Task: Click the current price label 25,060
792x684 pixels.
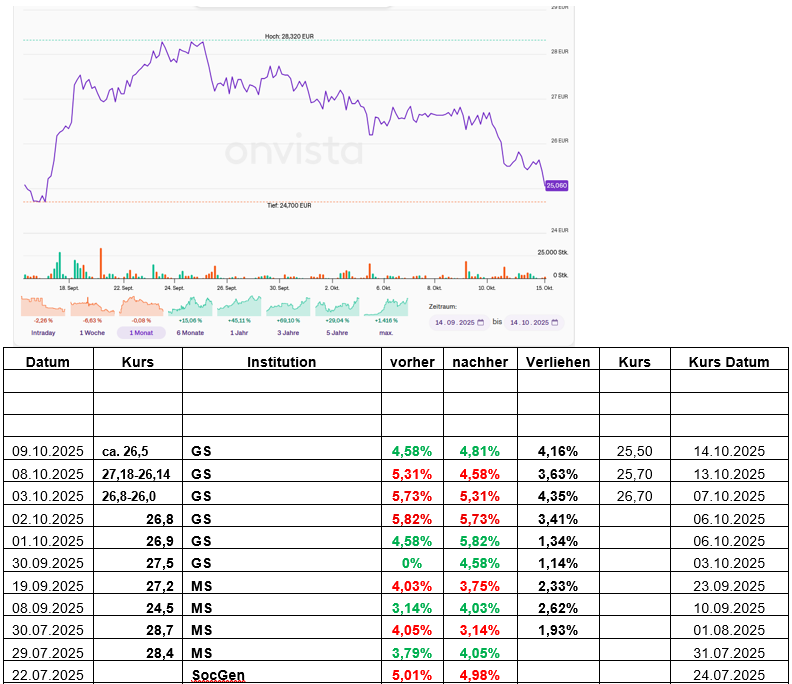Action: point(557,185)
